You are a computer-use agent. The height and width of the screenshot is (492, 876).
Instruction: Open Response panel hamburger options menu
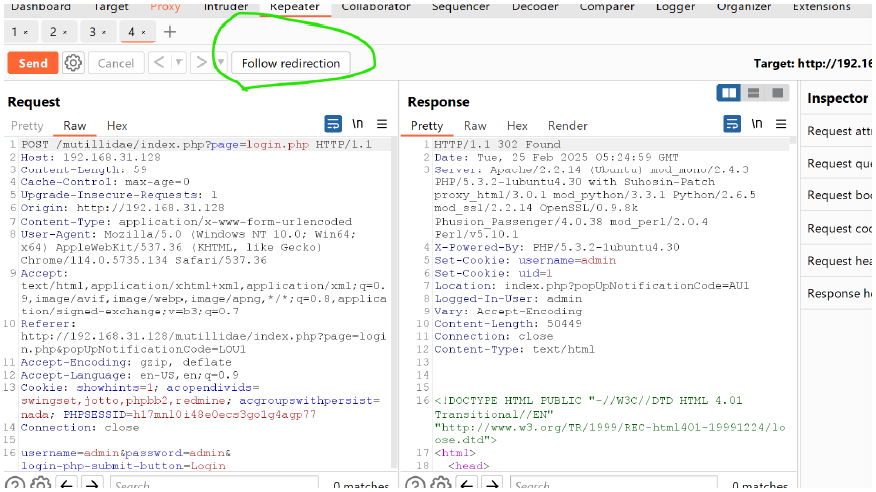pos(781,123)
